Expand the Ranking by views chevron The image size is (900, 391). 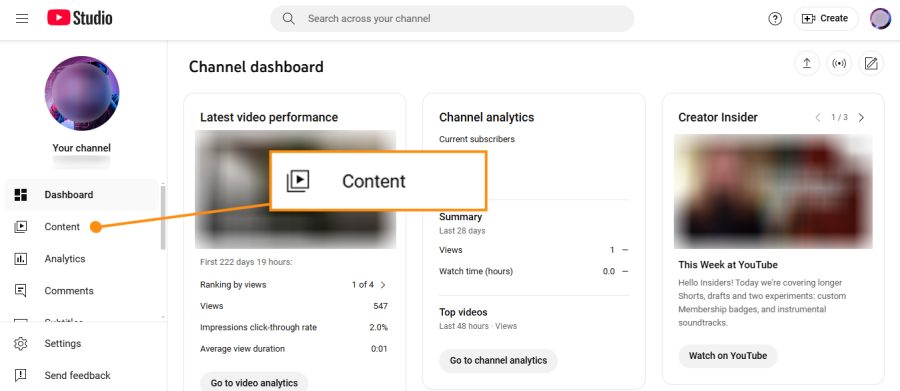click(383, 285)
